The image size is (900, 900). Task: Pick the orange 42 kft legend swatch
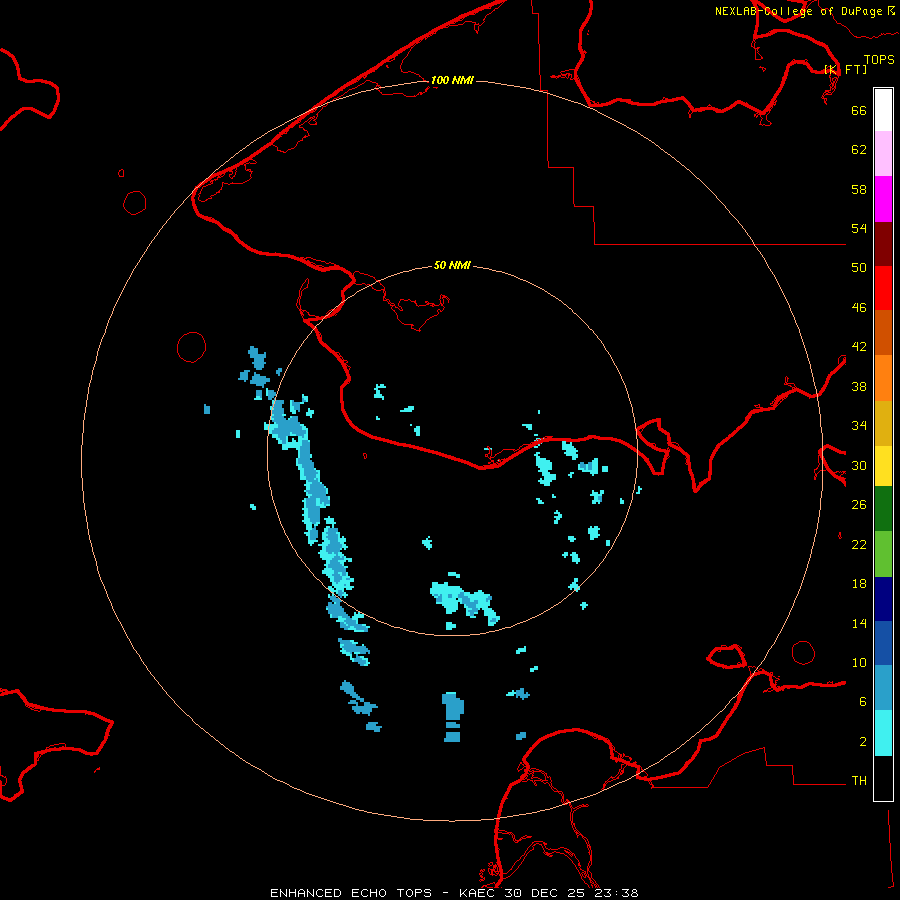883,378
